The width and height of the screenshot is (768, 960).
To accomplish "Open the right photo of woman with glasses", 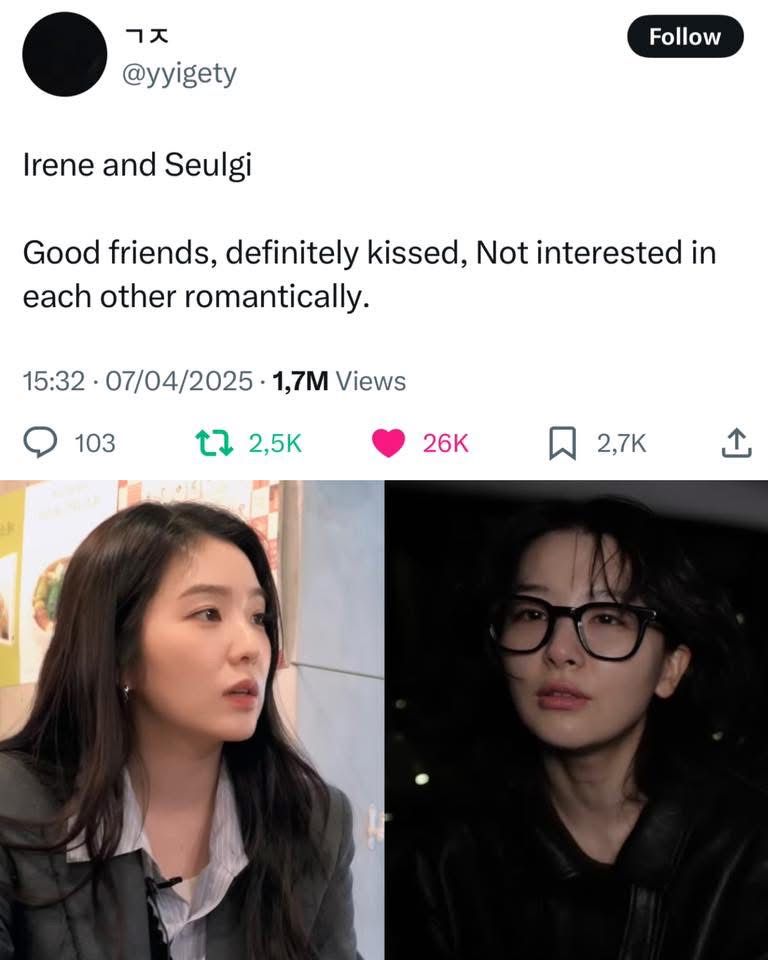I will [576, 720].
